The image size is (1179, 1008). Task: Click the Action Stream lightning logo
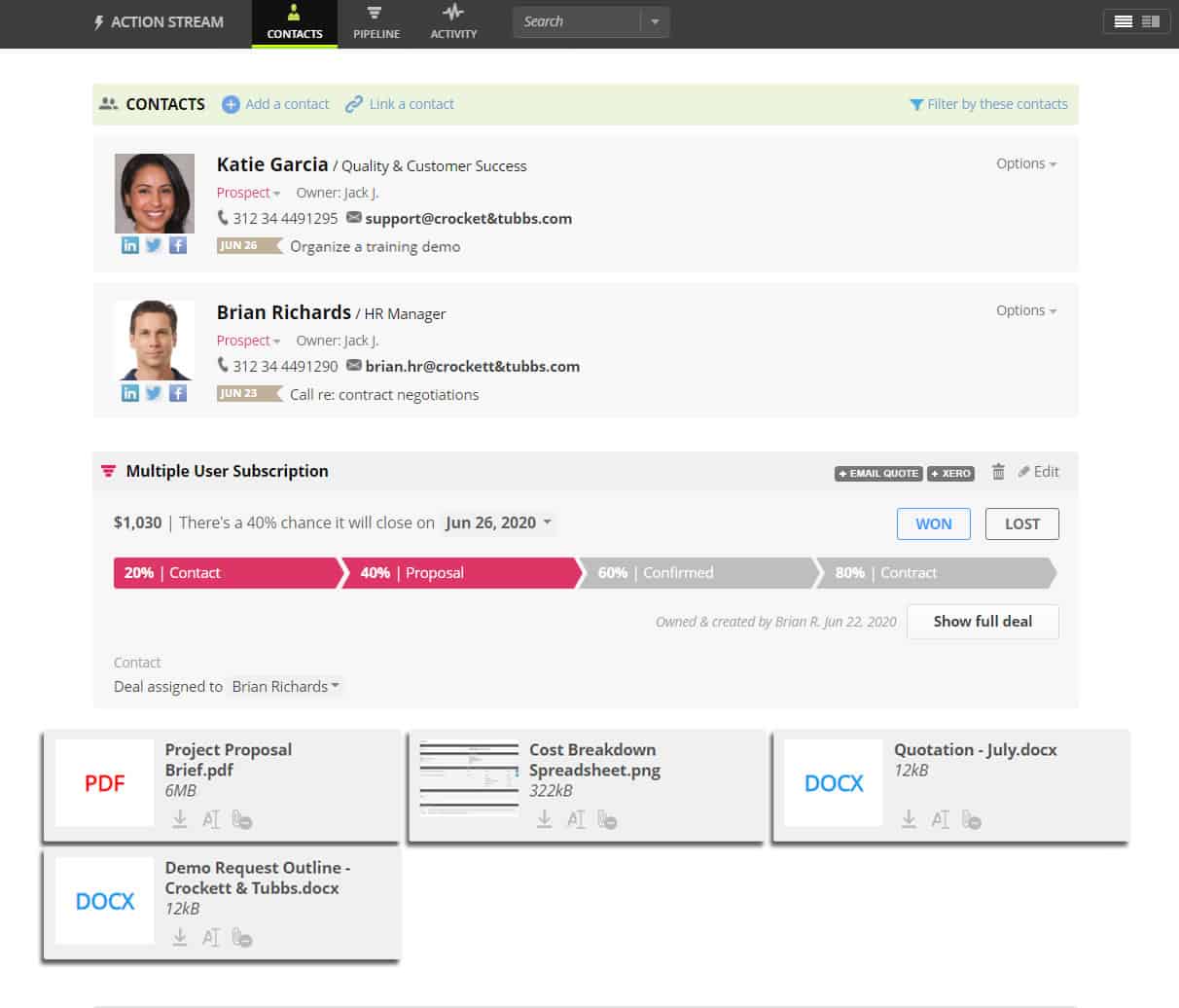(98, 22)
